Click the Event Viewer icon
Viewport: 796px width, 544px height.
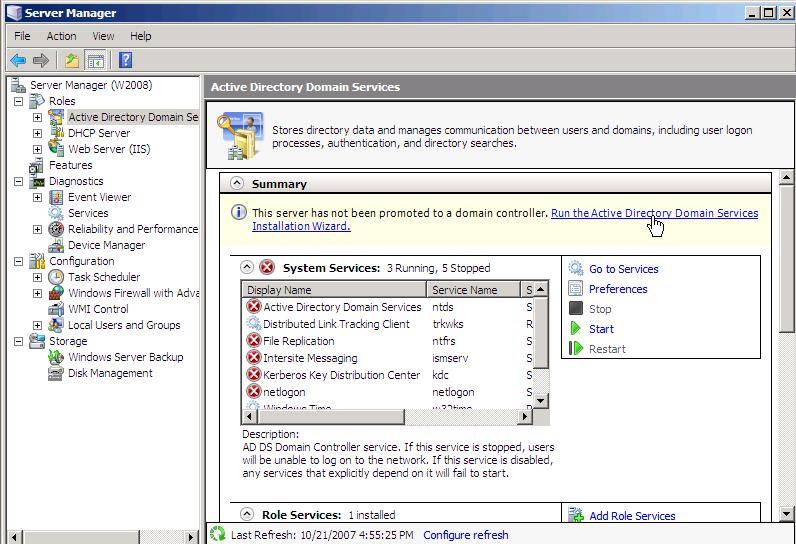point(56,197)
